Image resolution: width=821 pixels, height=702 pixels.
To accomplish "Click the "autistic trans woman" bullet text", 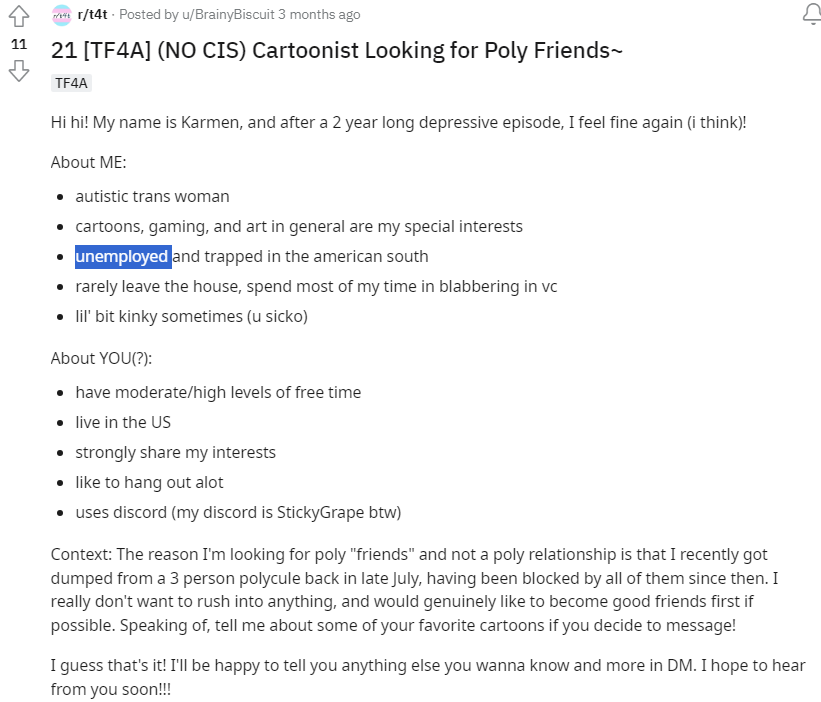I will pyautogui.click(x=152, y=196).
